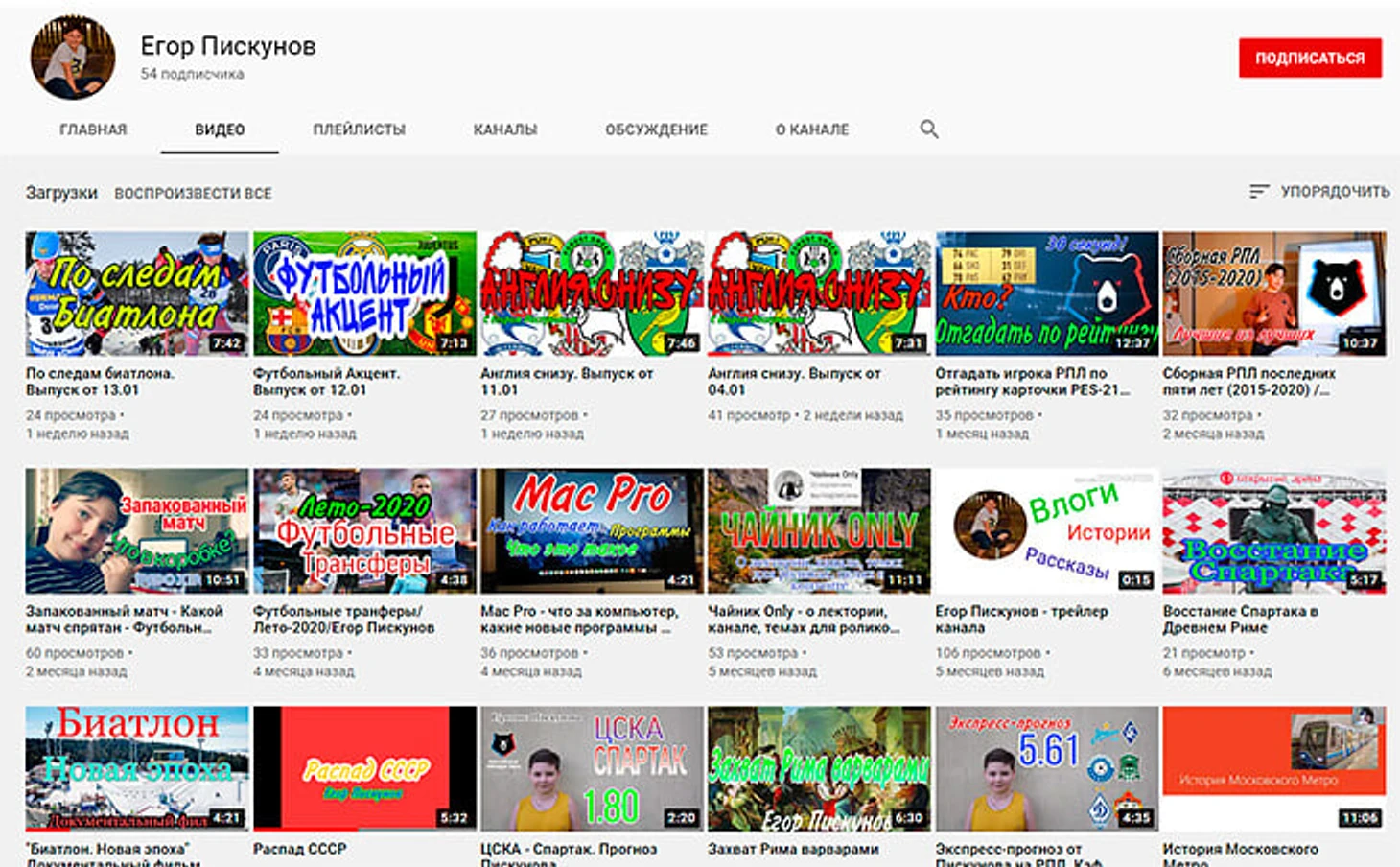This screenshot has height=867, width=1400.
Task: Open the Mac Pro video thumbnail
Action: (592, 530)
